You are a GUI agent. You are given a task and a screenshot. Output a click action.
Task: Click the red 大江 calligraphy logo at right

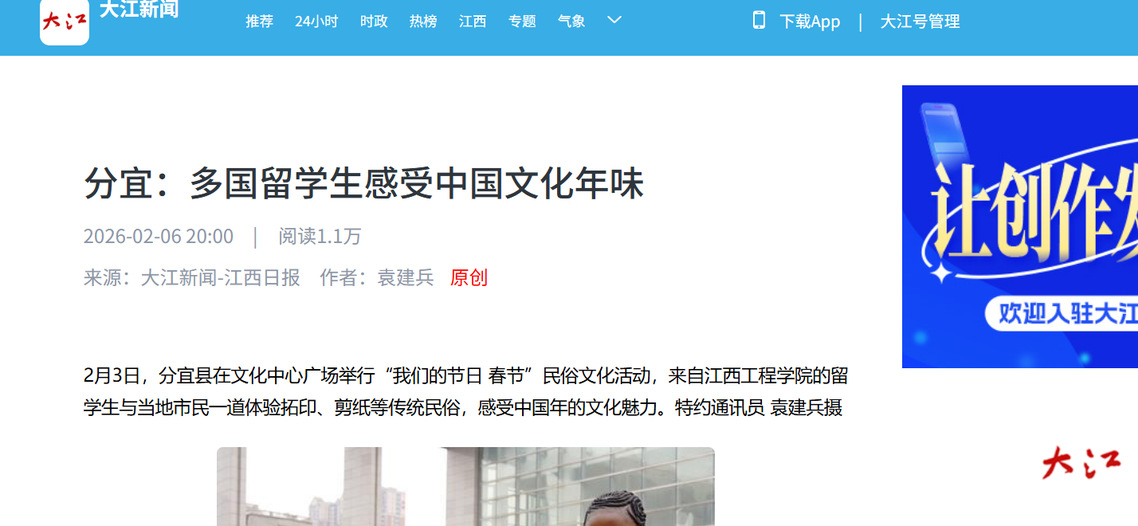pyautogui.click(x=1081, y=462)
